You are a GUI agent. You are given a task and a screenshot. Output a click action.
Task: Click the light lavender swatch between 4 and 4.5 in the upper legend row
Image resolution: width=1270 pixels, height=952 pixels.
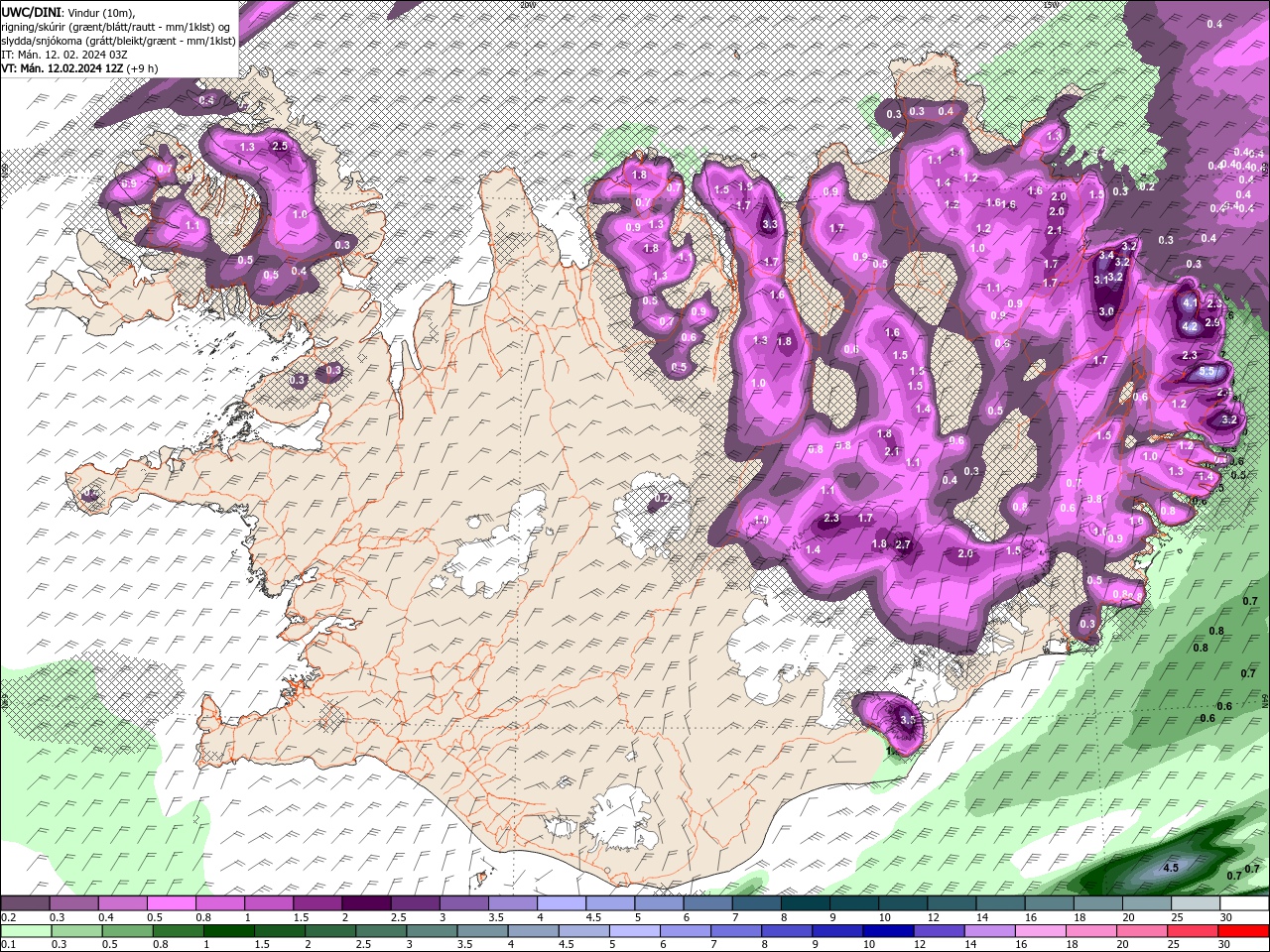[562, 903]
